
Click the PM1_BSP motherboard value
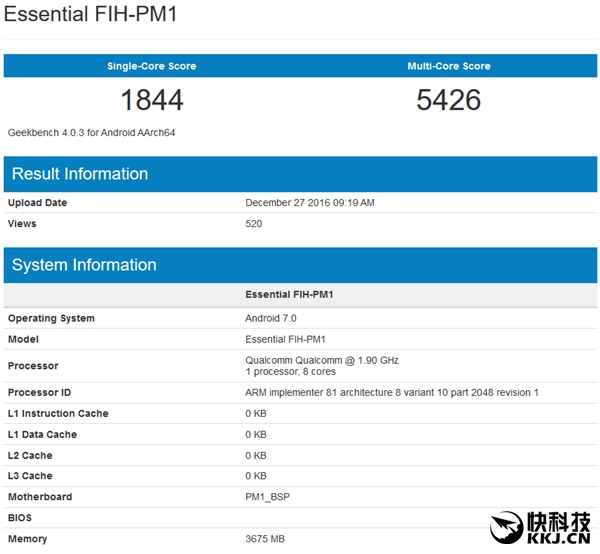pyautogui.click(x=270, y=497)
